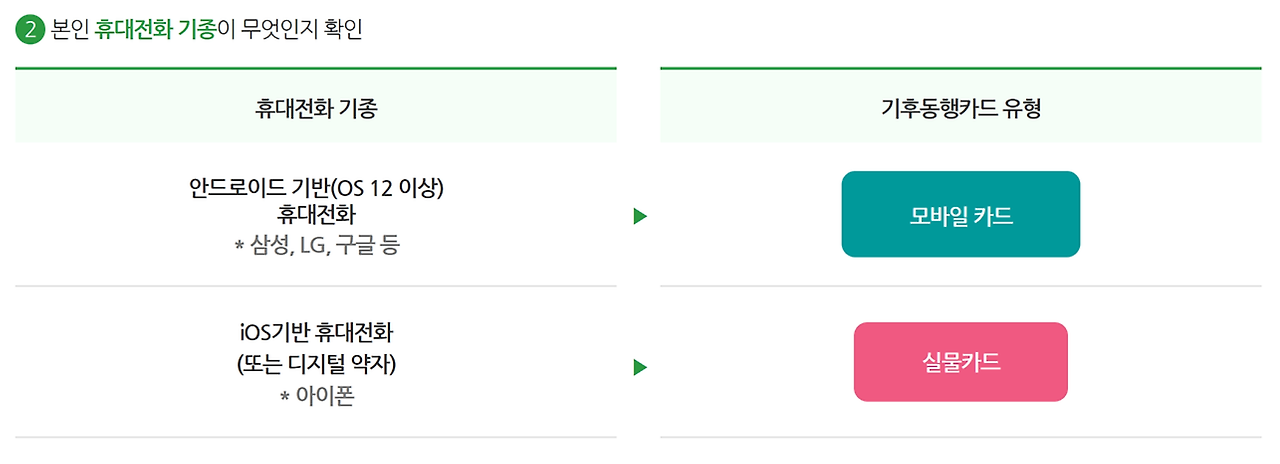The height and width of the screenshot is (464, 1280).
Task: Click the green top border of the right table
Action: pos(960,68)
